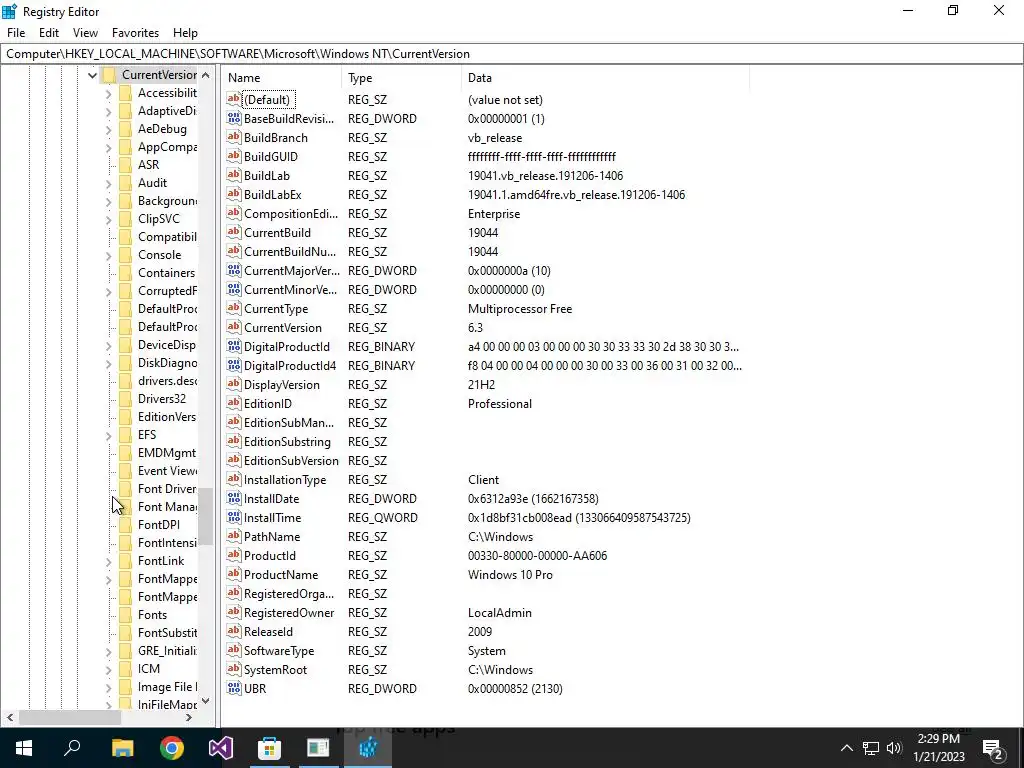Click the Data column header
This screenshot has width=1024, height=768.
(x=605, y=78)
